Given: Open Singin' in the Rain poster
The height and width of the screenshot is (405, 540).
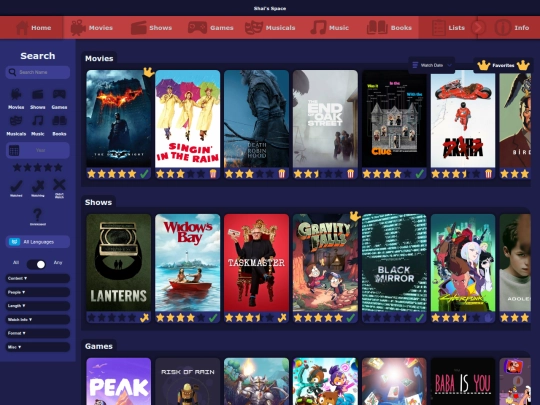Looking at the screenshot, I should (188, 119).
